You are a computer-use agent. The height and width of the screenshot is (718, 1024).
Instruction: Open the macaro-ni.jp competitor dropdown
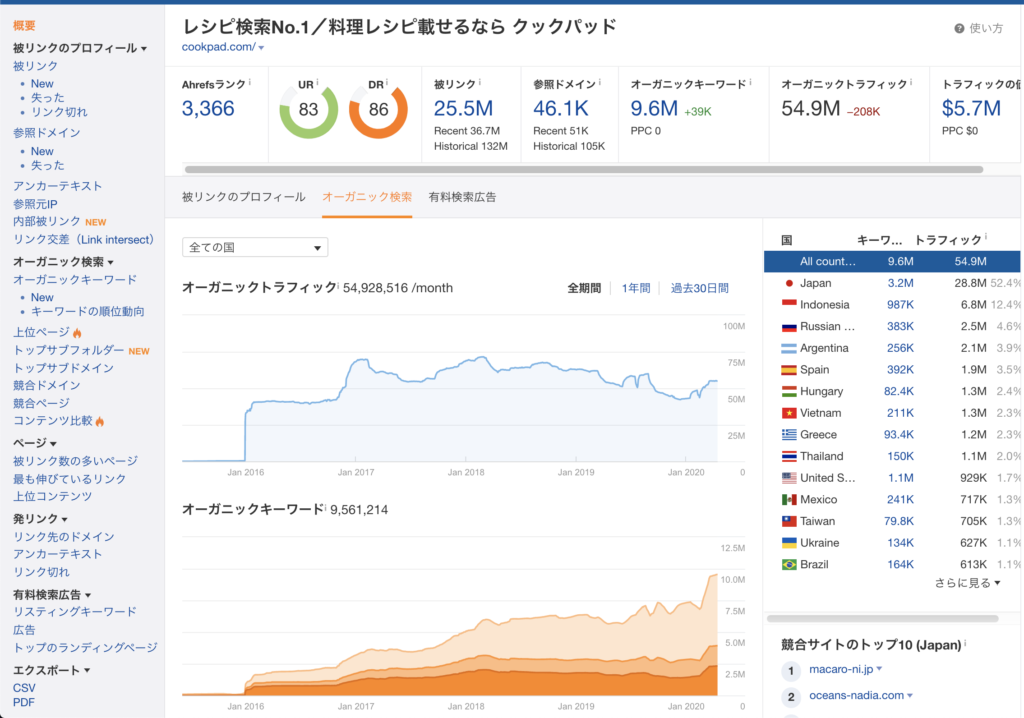[879, 669]
